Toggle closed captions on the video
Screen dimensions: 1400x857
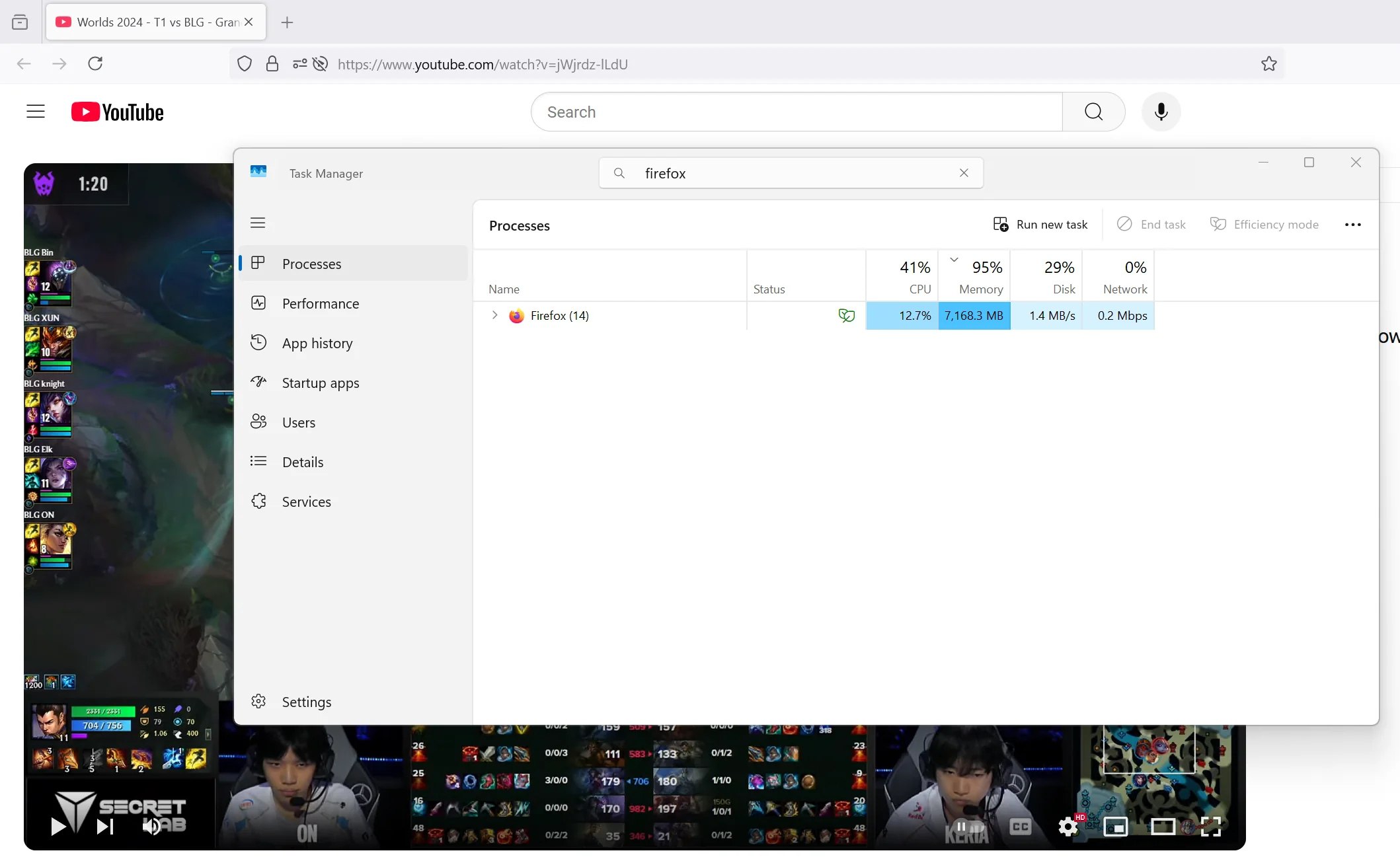coord(1020,827)
